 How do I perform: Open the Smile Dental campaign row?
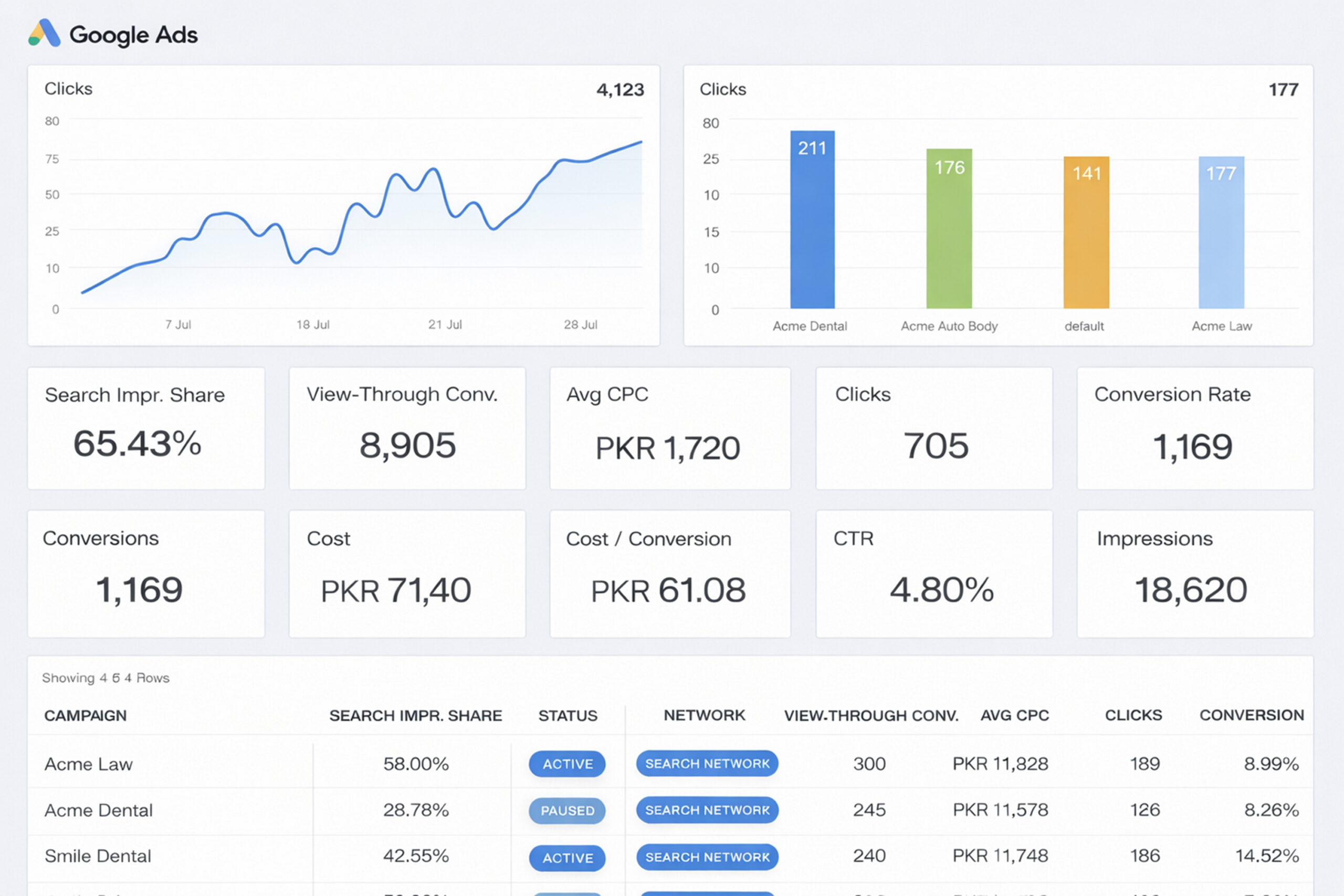pyautogui.click(x=670, y=857)
